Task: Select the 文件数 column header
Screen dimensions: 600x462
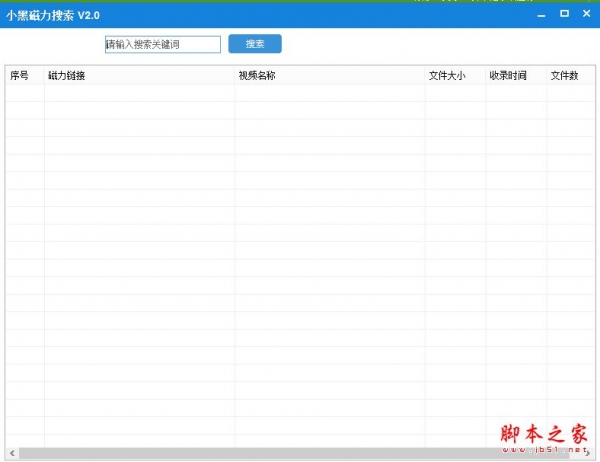Action: tap(571, 75)
